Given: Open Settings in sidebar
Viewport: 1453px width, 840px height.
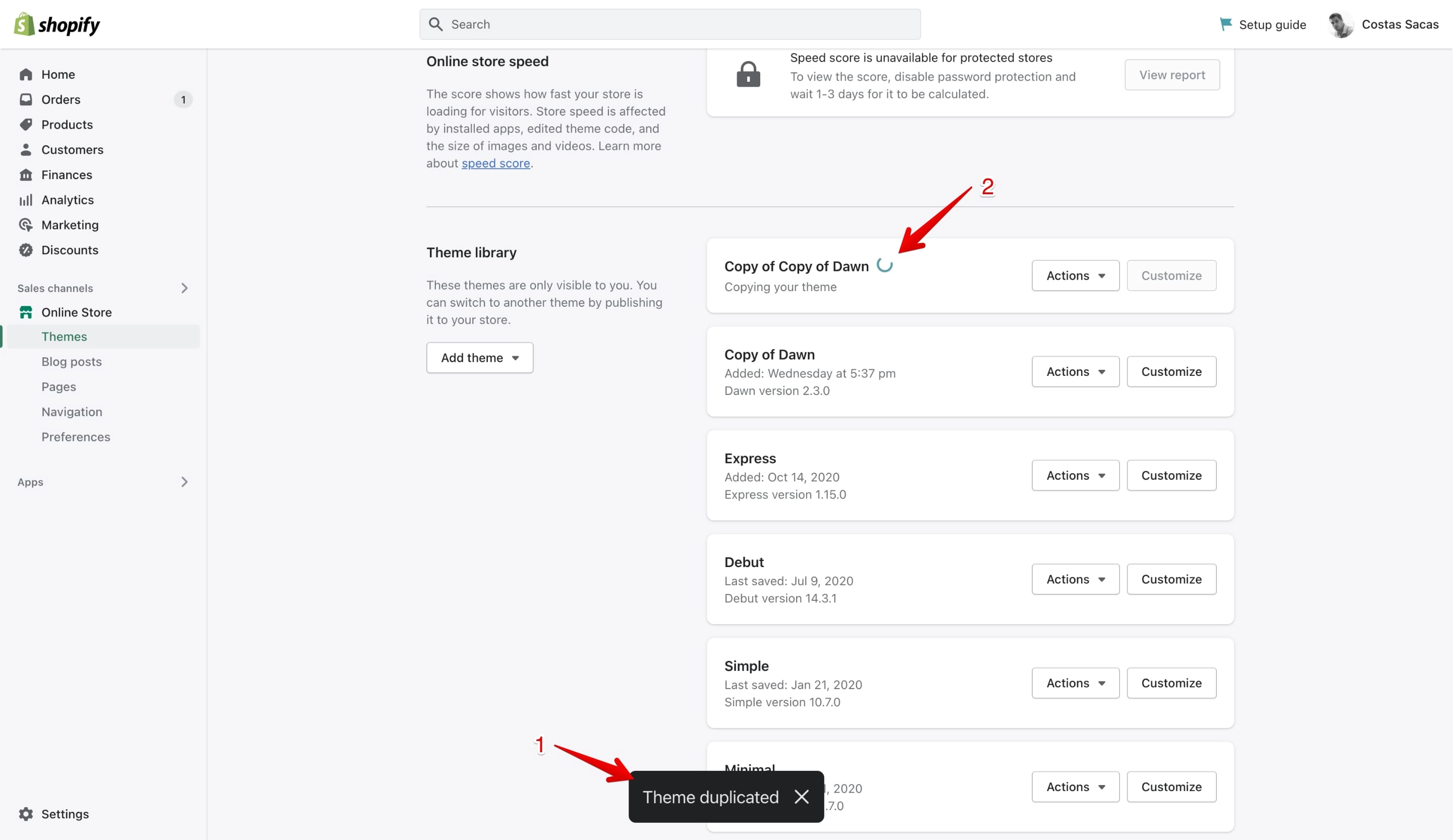Looking at the screenshot, I should (65, 813).
